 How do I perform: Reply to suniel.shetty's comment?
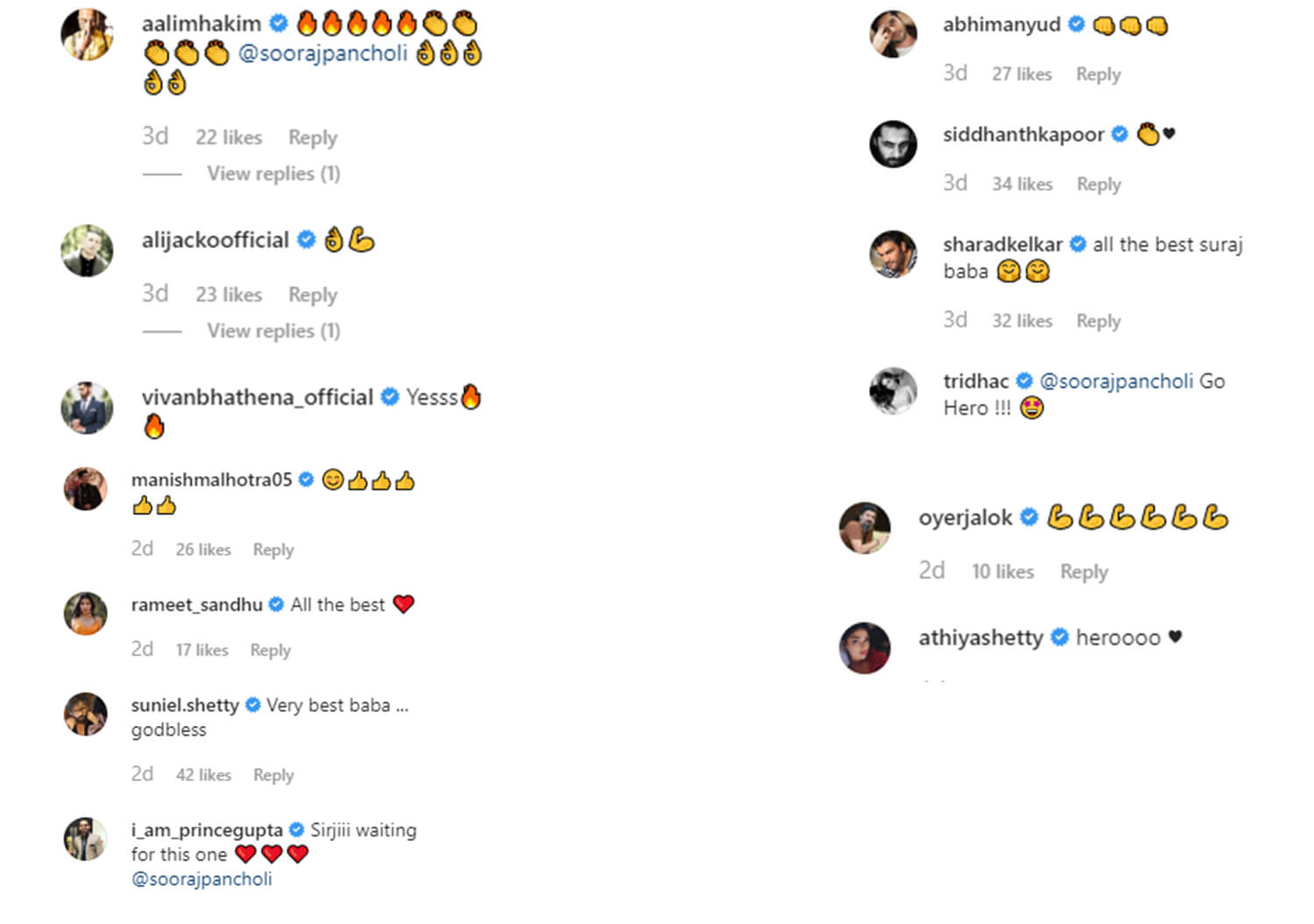click(273, 775)
